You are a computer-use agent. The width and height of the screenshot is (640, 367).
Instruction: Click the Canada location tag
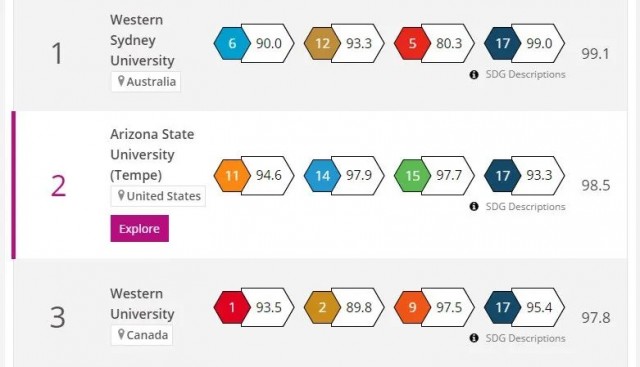142,335
